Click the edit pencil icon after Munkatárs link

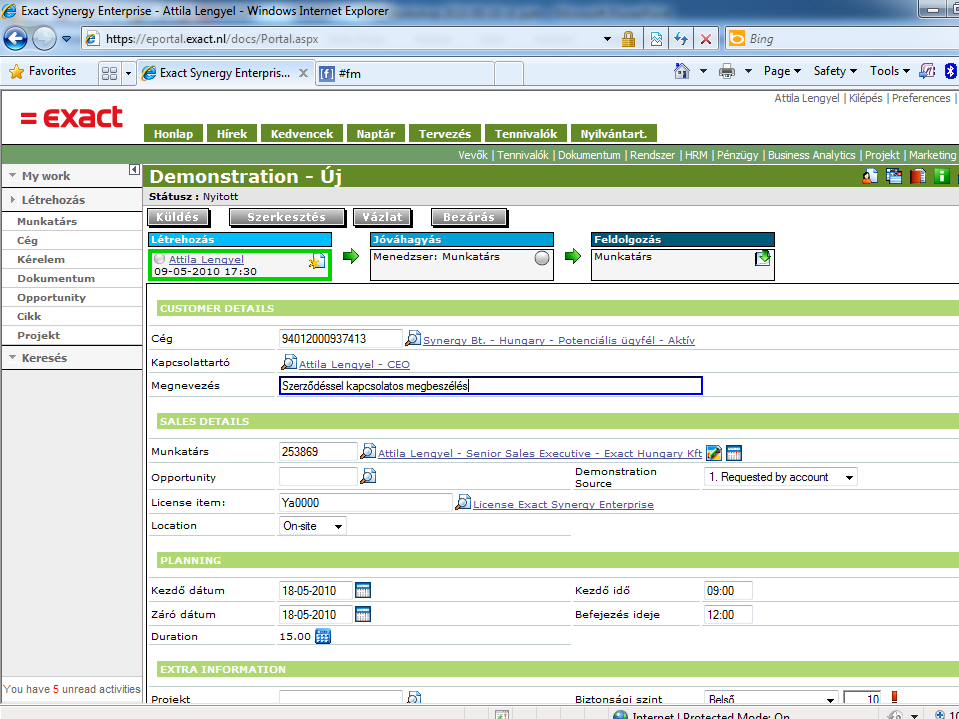pos(714,452)
